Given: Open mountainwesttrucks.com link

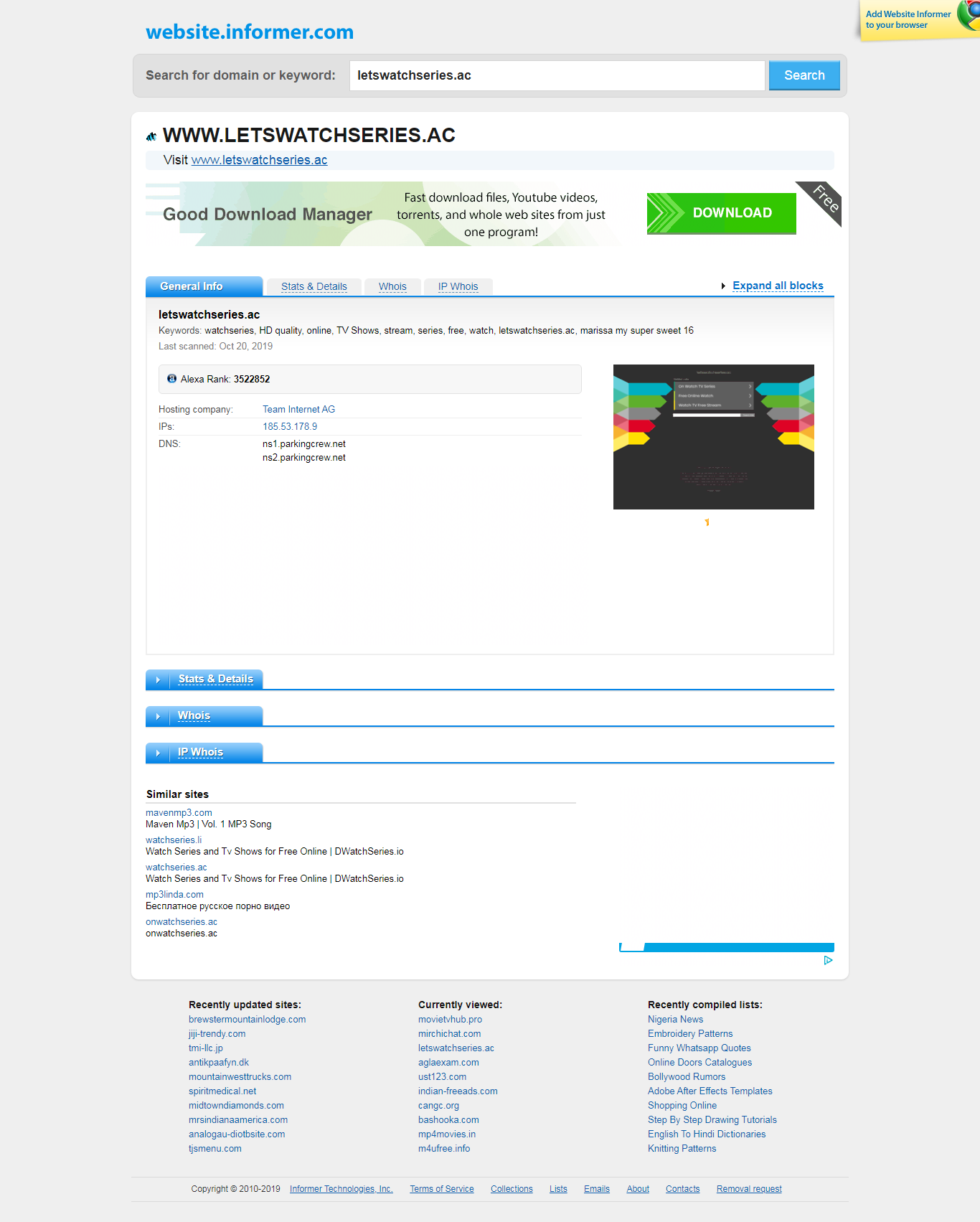Looking at the screenshot, I should click(240, 1077).
